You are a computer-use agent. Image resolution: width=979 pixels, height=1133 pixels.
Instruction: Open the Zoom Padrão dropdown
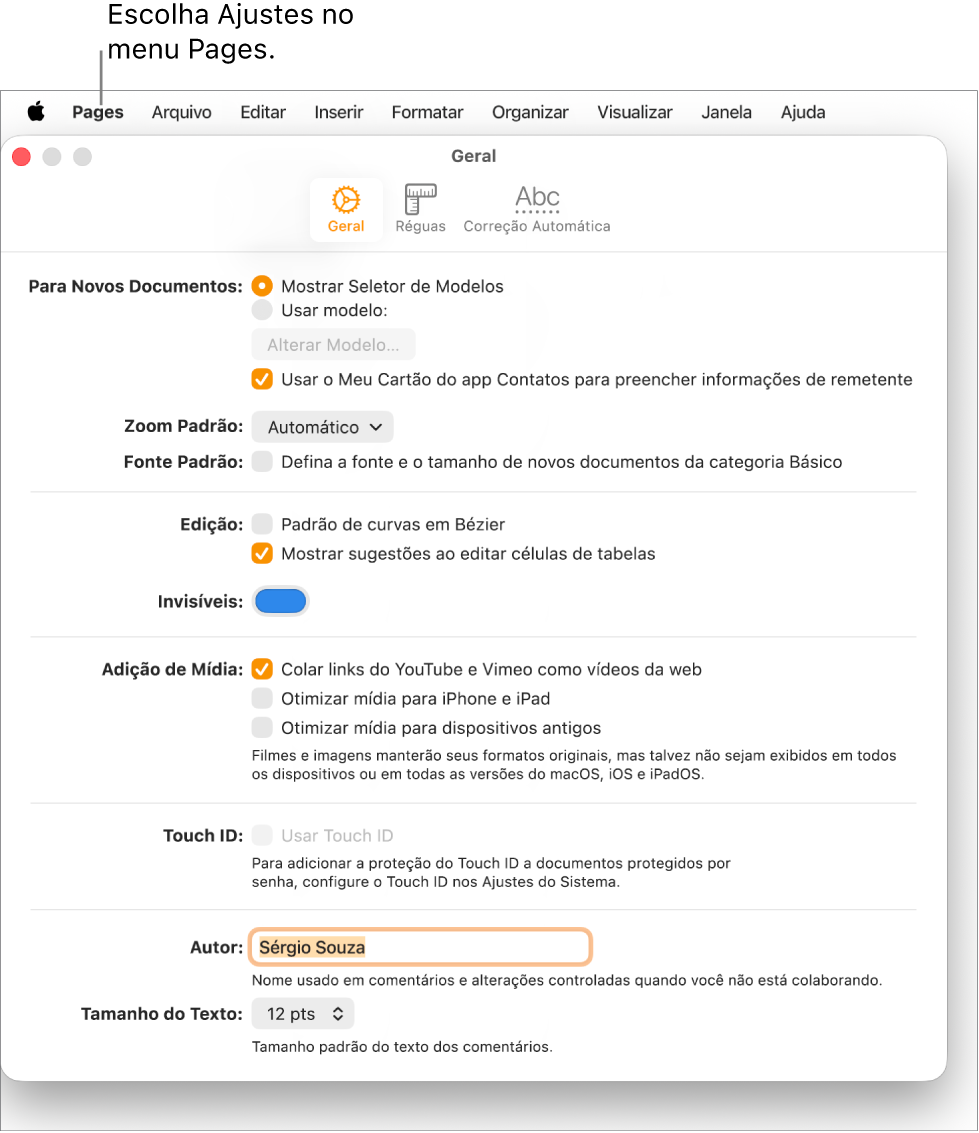pos(322,426)
